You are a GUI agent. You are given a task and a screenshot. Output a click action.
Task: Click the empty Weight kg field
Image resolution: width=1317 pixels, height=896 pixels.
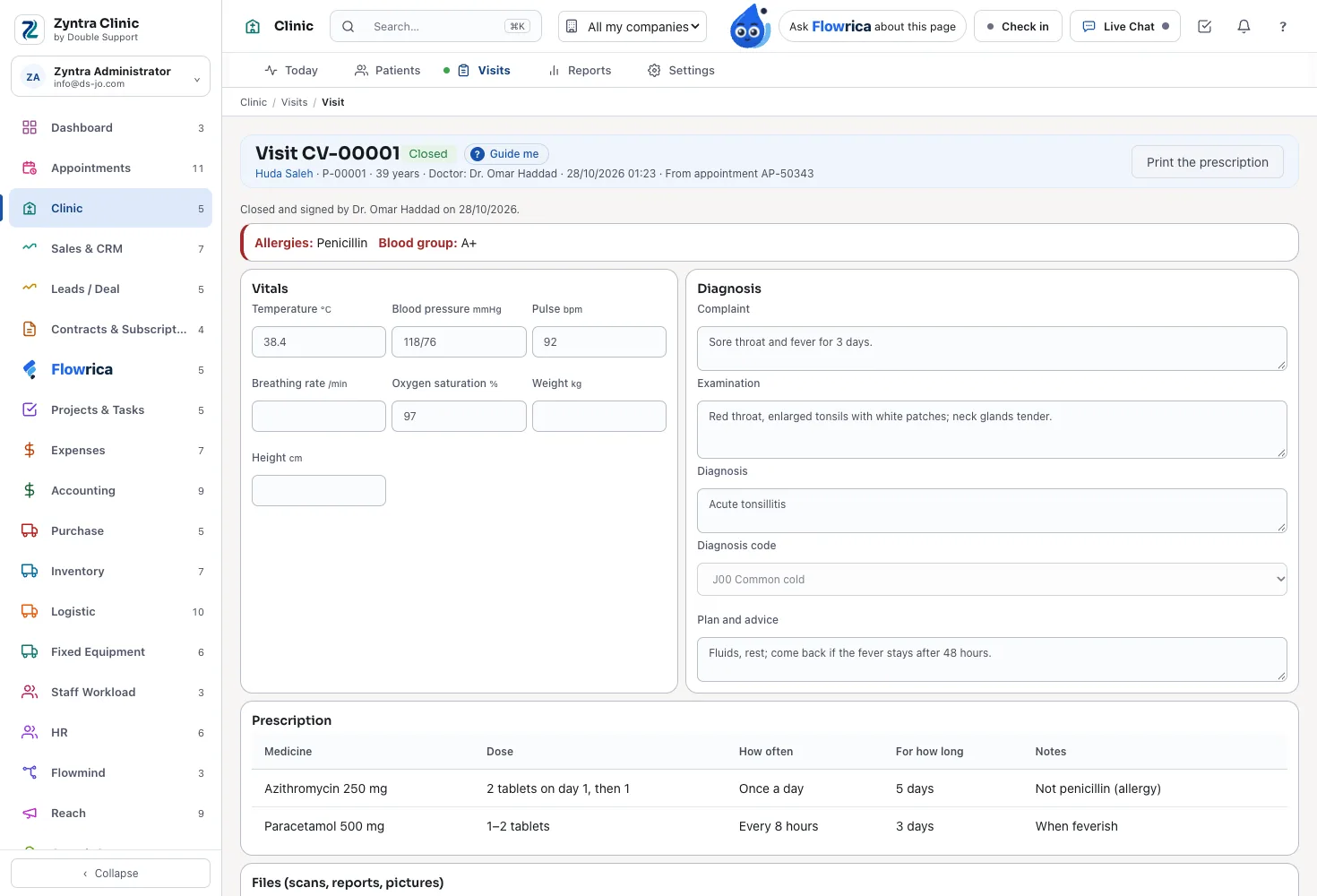[599, 417]
